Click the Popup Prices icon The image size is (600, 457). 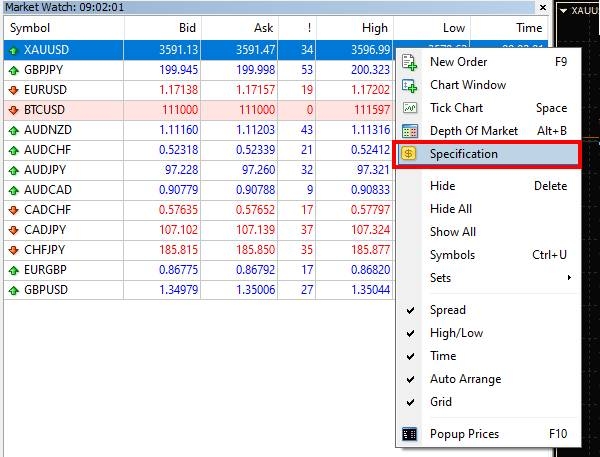click(410, 434)
